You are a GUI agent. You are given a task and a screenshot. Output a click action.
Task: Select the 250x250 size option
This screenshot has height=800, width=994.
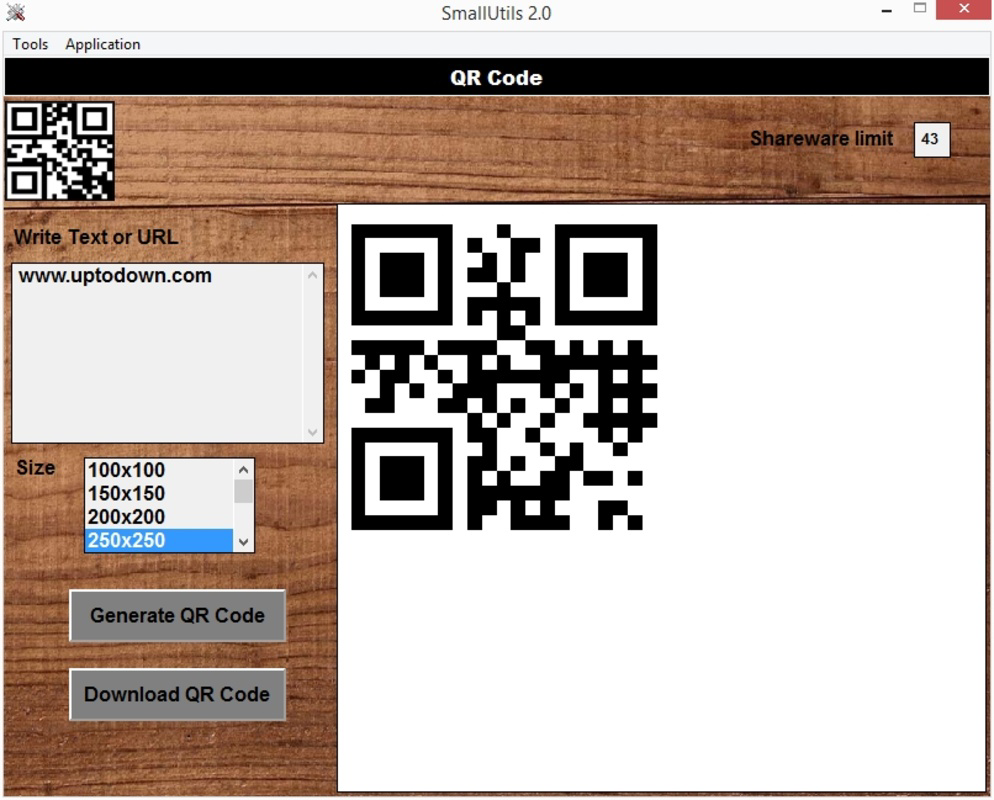pos(158,540)
